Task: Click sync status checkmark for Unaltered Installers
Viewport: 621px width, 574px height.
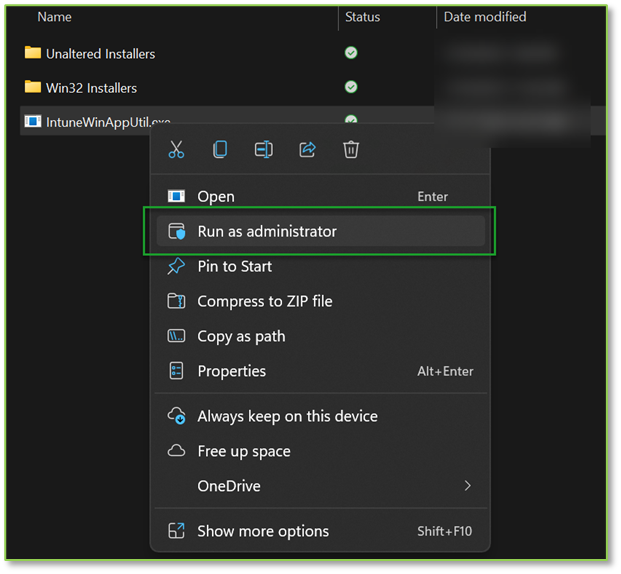Action: click(x=351, y=53)
